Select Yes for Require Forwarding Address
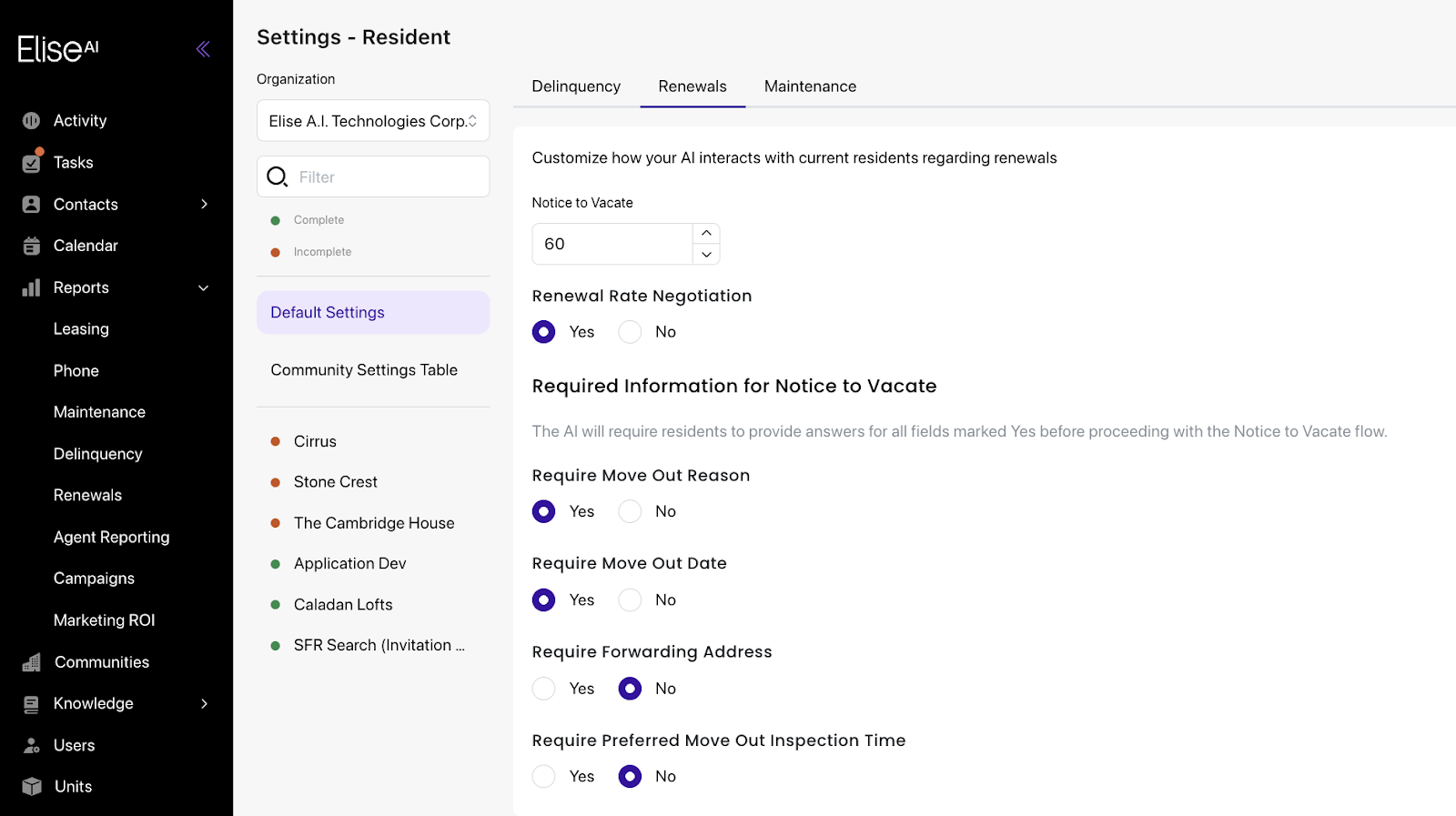Screen dimensions: 1456x816 [x=543, y=689]
